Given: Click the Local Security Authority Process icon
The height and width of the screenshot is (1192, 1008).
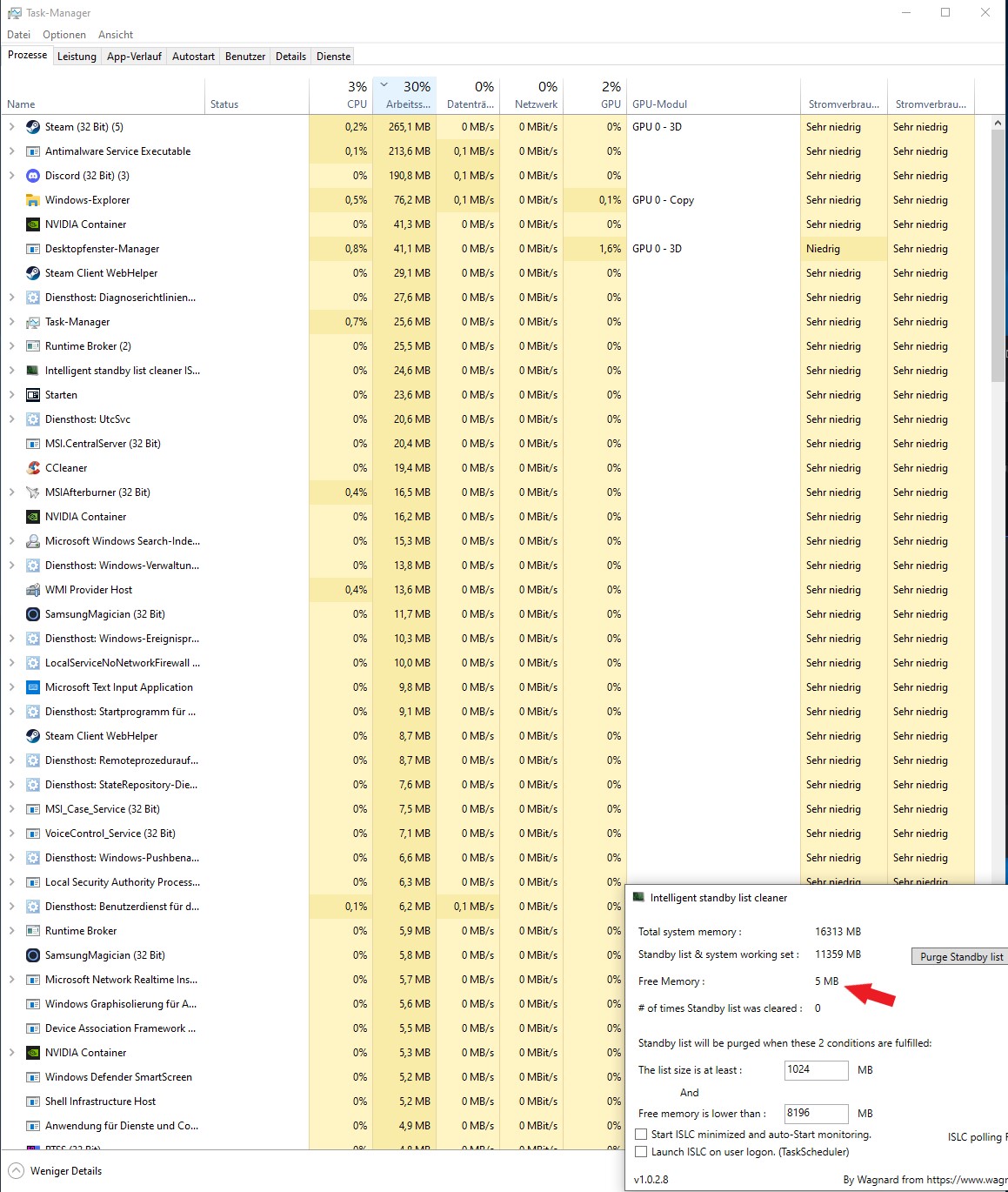Looking at the screenshot, I should (33, 882).
